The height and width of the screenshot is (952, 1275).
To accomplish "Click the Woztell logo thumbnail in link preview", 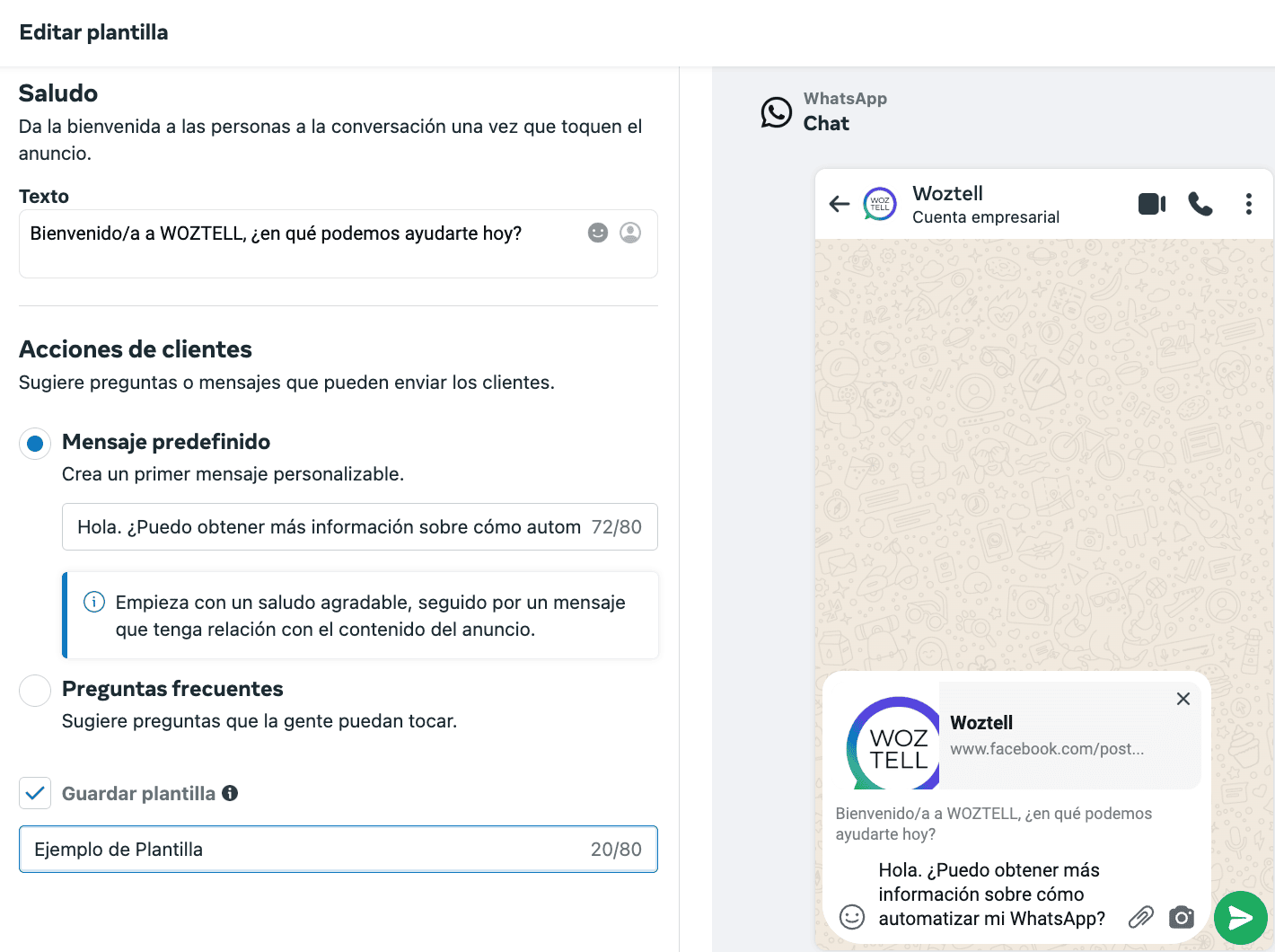I will tap(892, 743).
